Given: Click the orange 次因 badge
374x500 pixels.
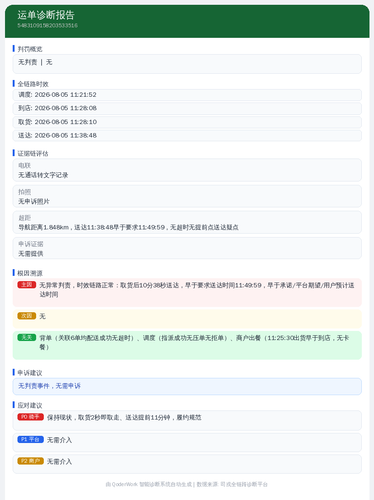Looking at the screenshot, I should coord(27,316).
